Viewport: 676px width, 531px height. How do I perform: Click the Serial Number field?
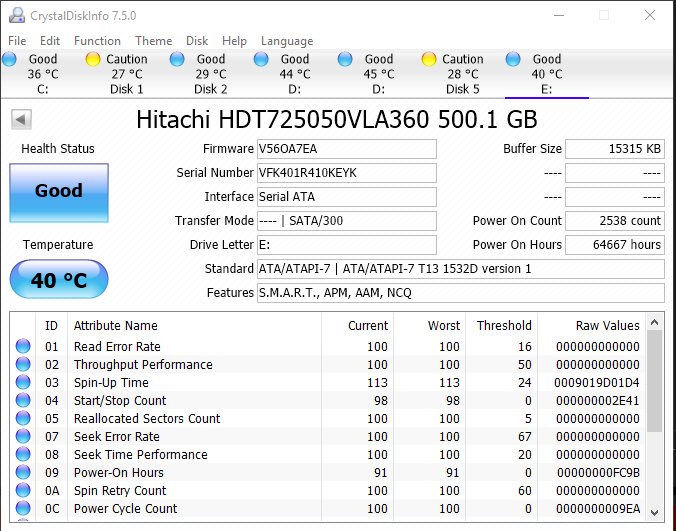coord(346,173)
